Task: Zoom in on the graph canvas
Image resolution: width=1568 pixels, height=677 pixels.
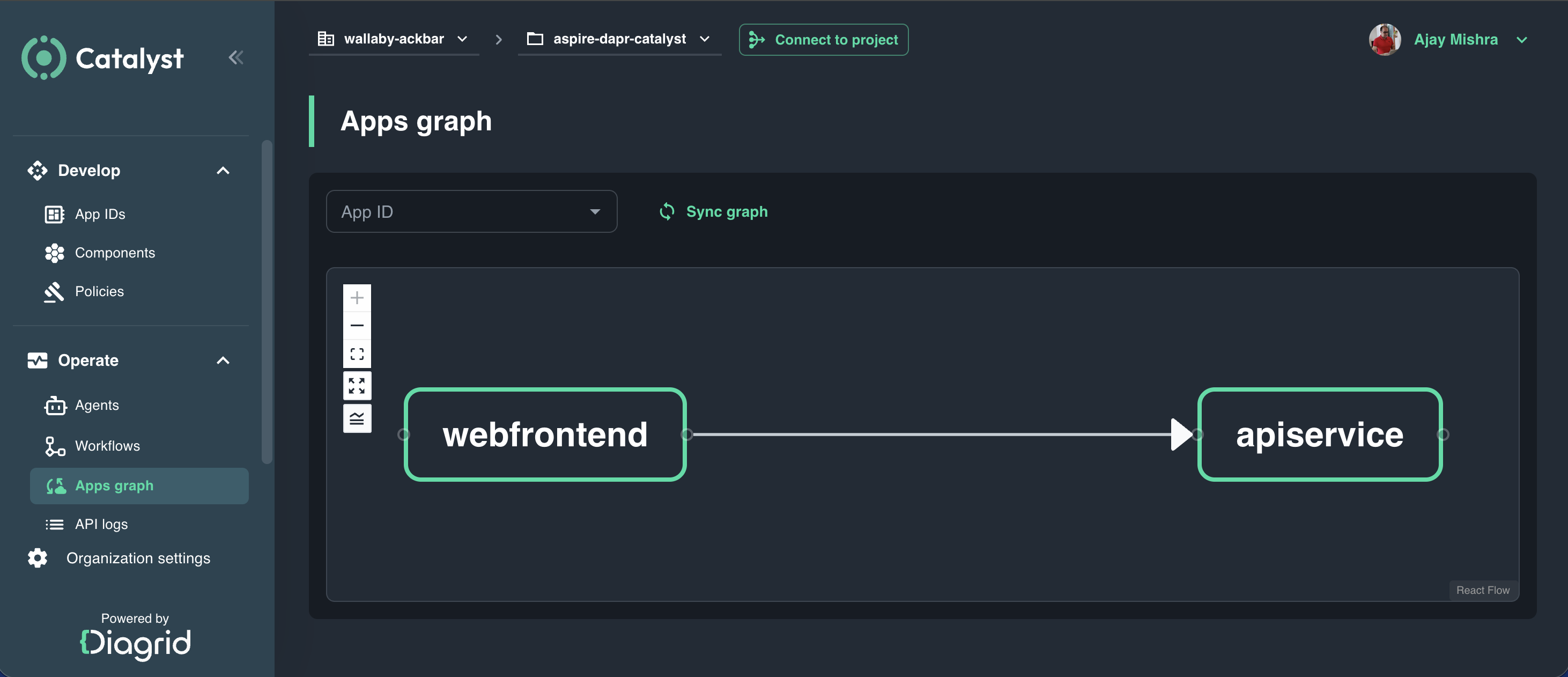Action: (x=357, y=298)
